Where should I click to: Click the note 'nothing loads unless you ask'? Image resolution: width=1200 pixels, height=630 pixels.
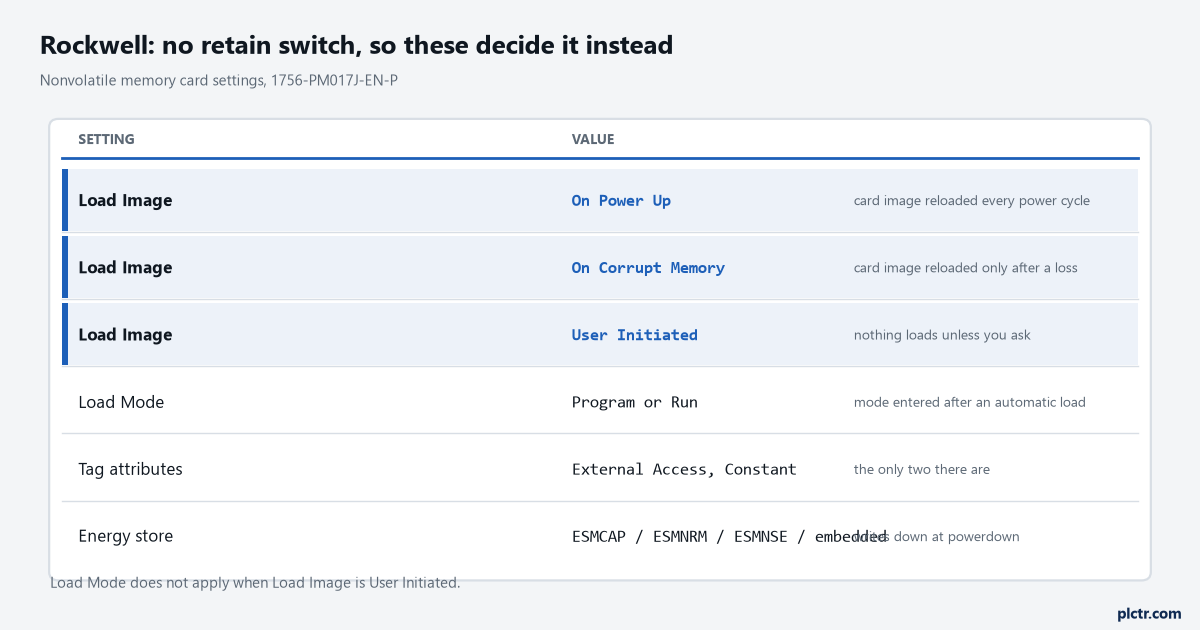point(942,335)
